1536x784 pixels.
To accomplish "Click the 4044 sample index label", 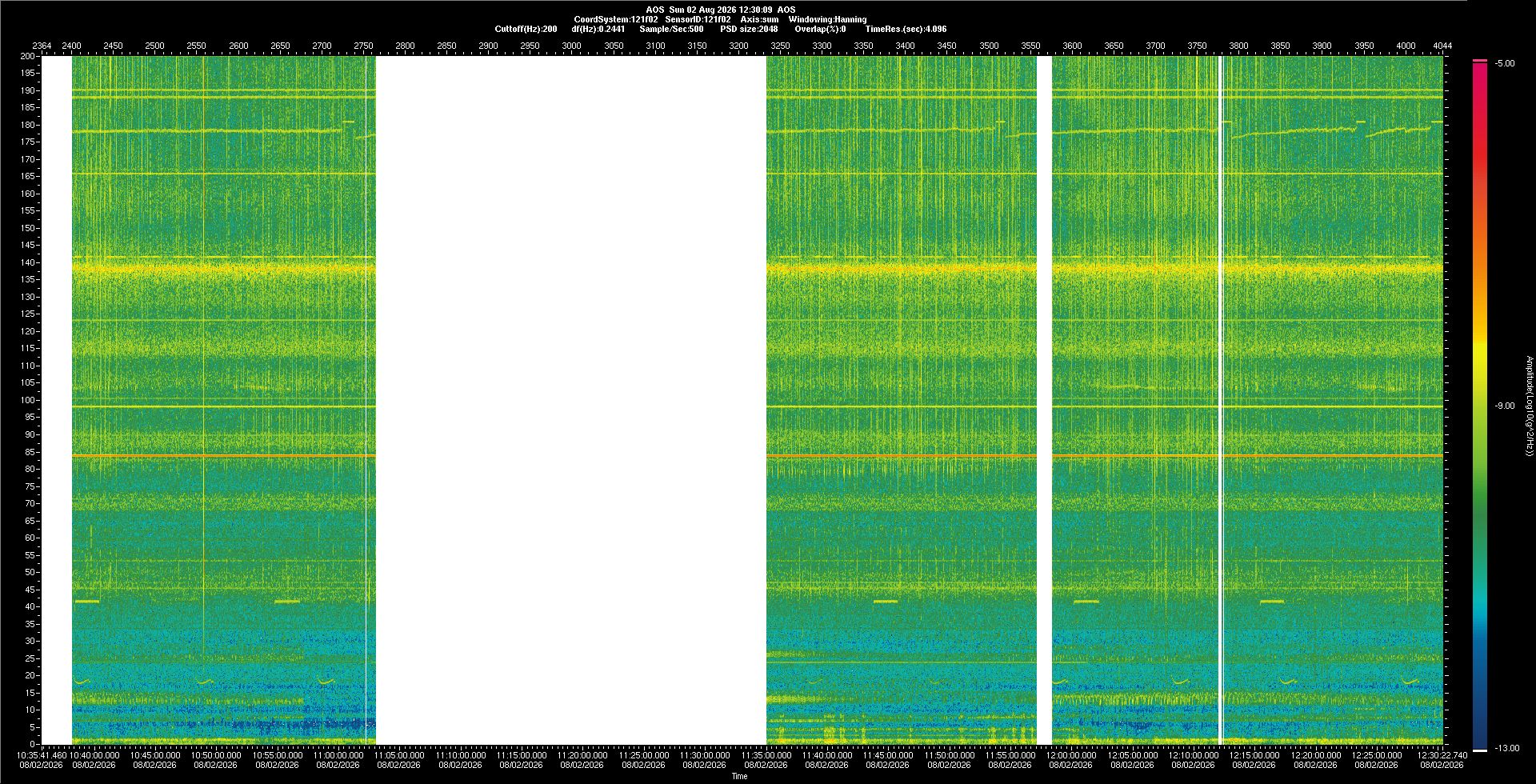I will [x=1442, y=46].
